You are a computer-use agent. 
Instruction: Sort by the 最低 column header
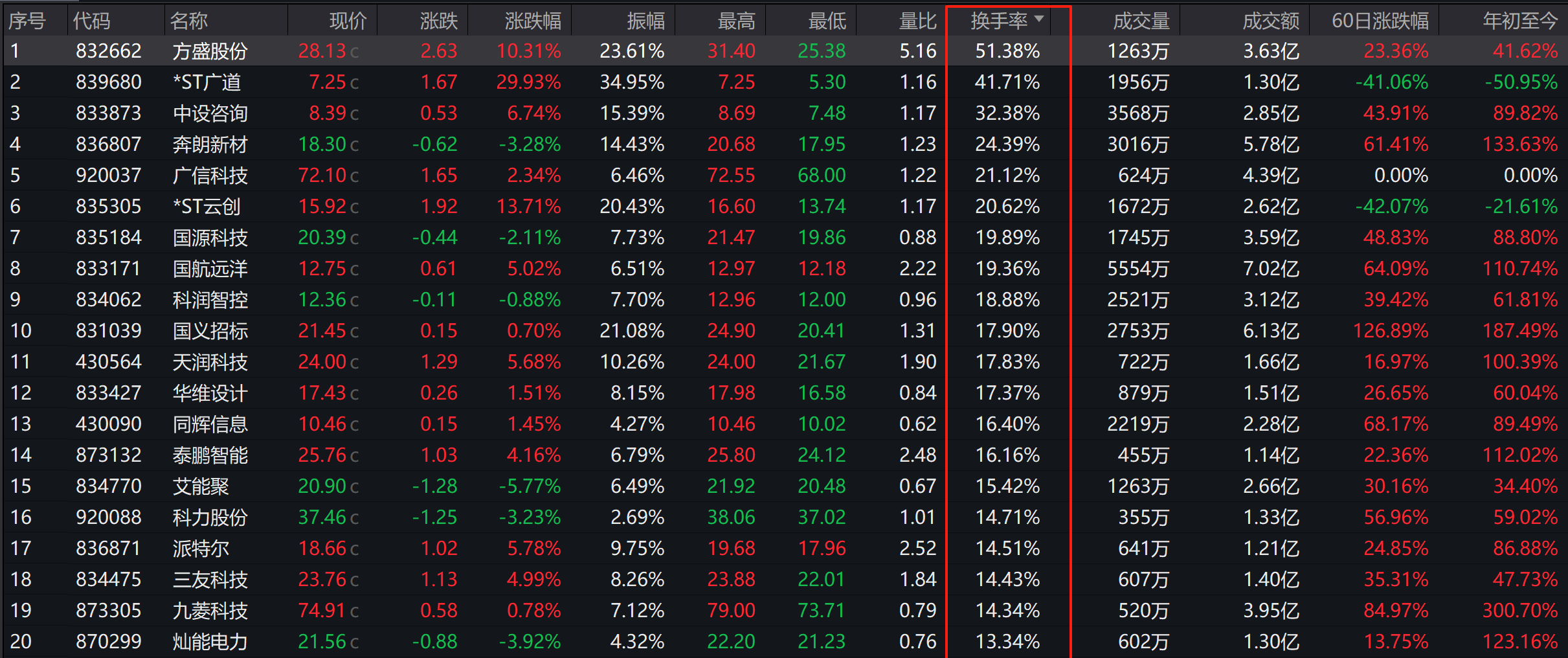(827, 21)
